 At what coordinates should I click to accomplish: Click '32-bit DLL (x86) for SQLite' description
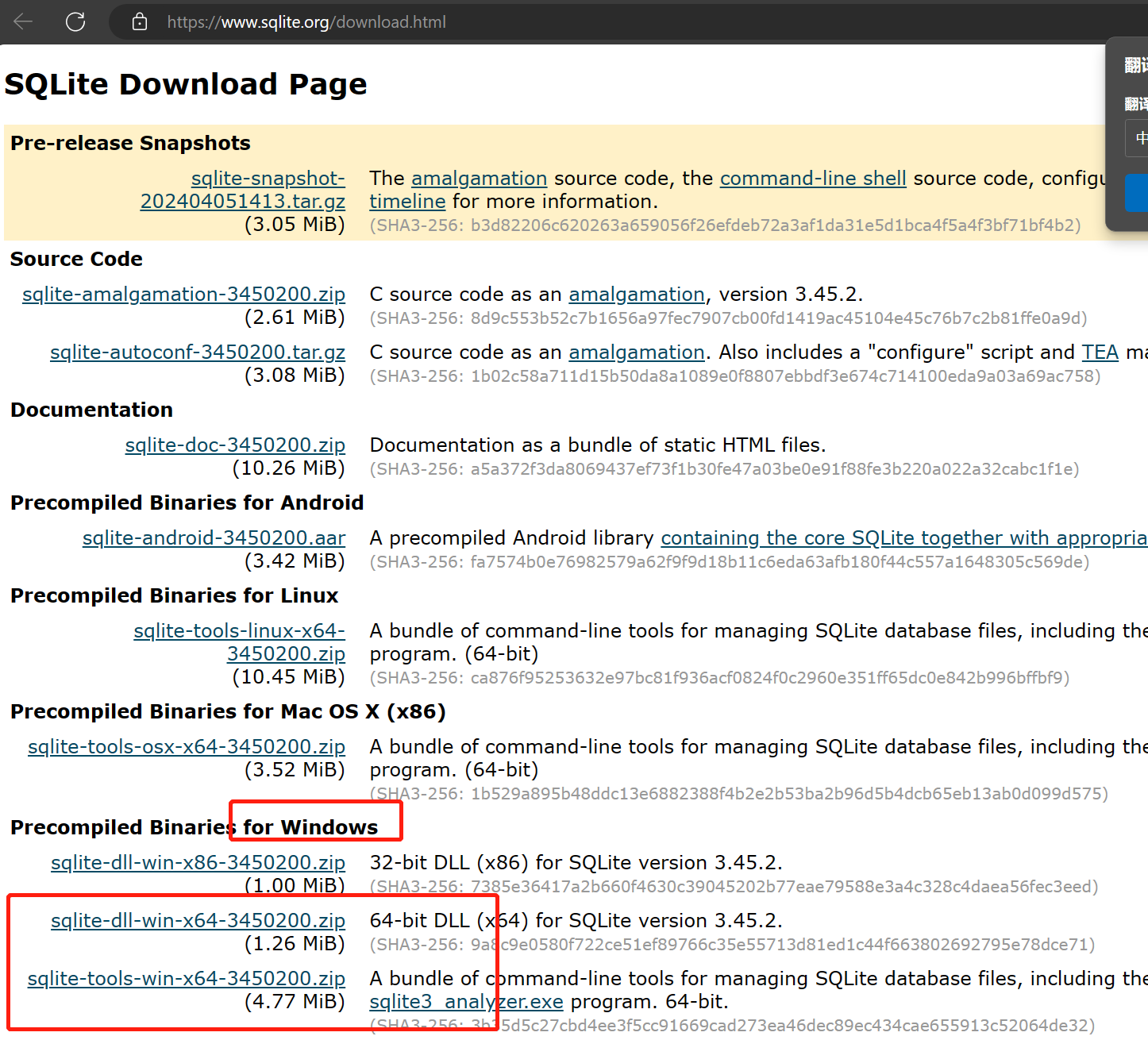576,862
